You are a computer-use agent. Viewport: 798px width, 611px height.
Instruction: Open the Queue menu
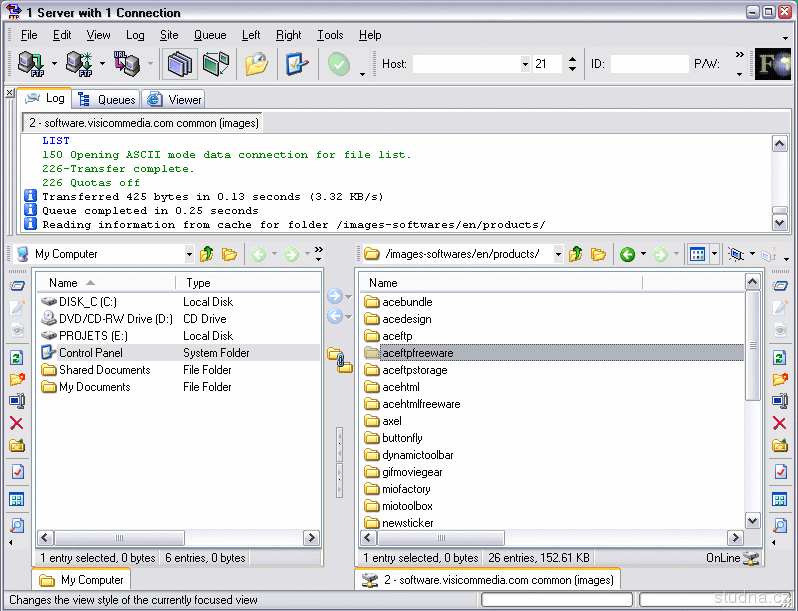pyautogui.click(x=210, y=35)
